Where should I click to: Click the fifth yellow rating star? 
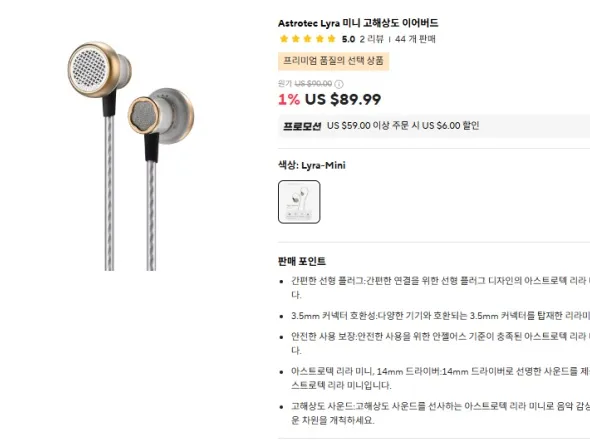point(331,39)
